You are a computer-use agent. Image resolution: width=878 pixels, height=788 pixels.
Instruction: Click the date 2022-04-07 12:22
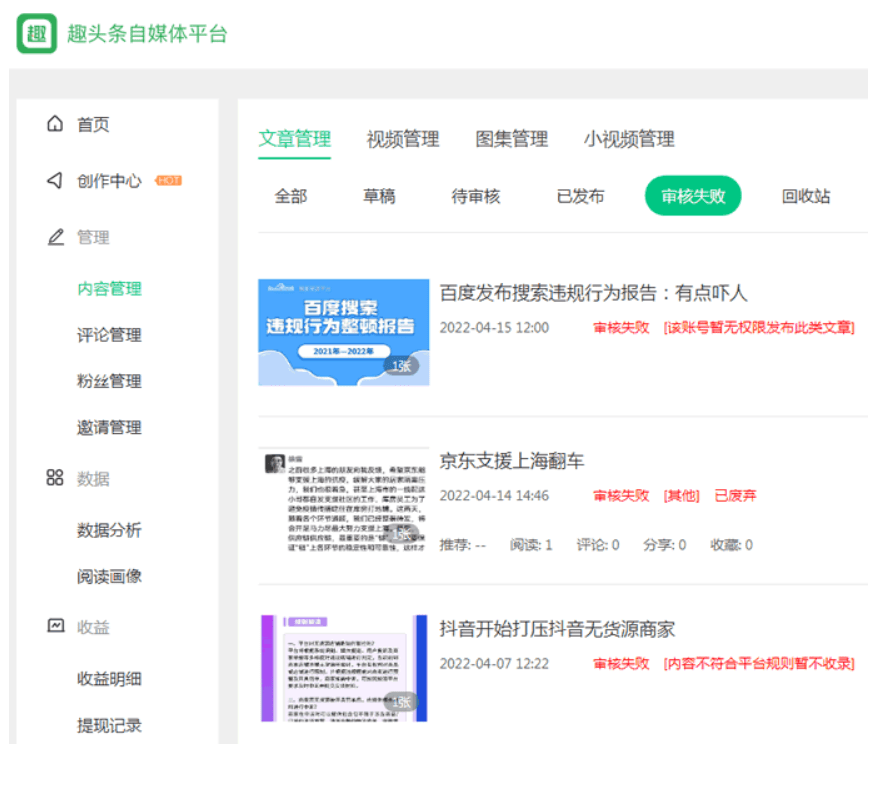[x=494, y=664]
